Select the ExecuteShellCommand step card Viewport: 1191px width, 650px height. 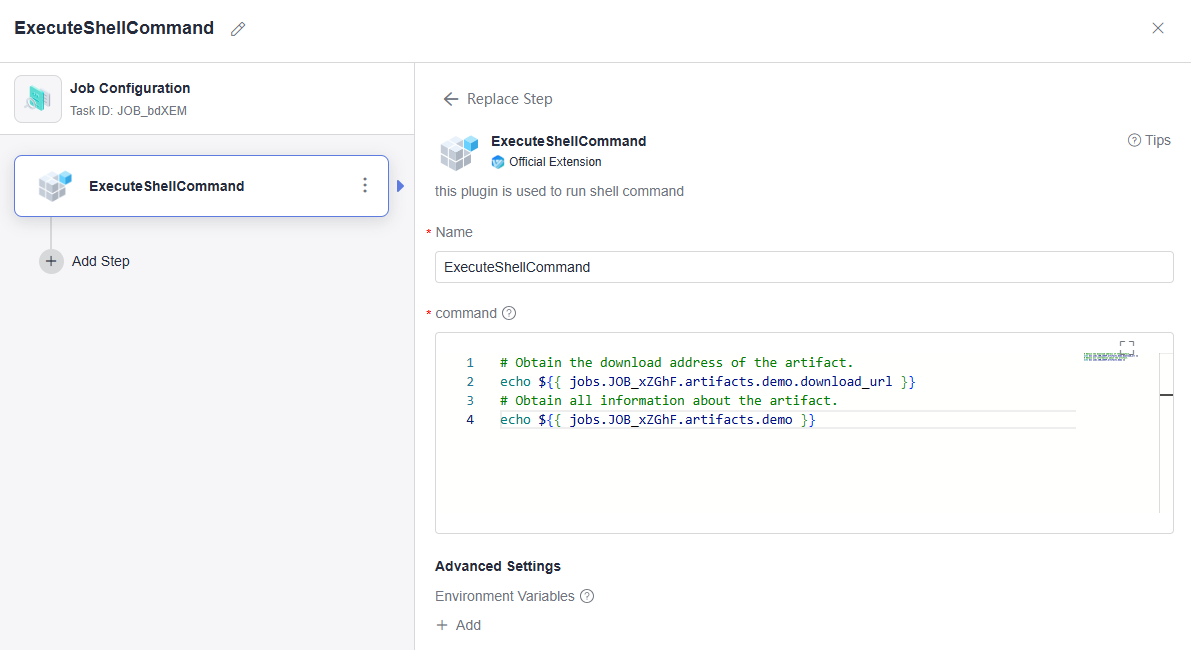200,186
